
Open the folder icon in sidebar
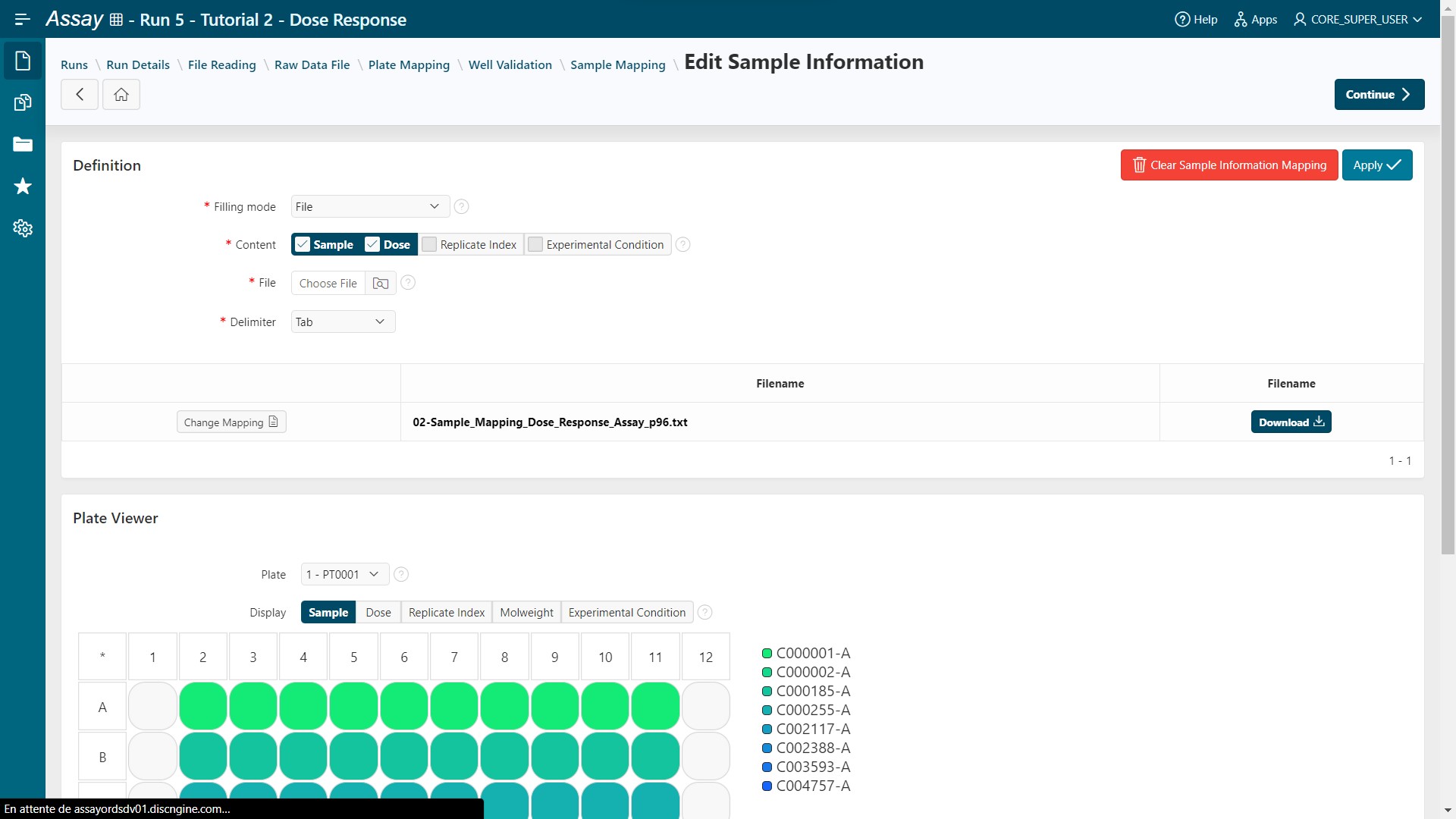[23, 144]
